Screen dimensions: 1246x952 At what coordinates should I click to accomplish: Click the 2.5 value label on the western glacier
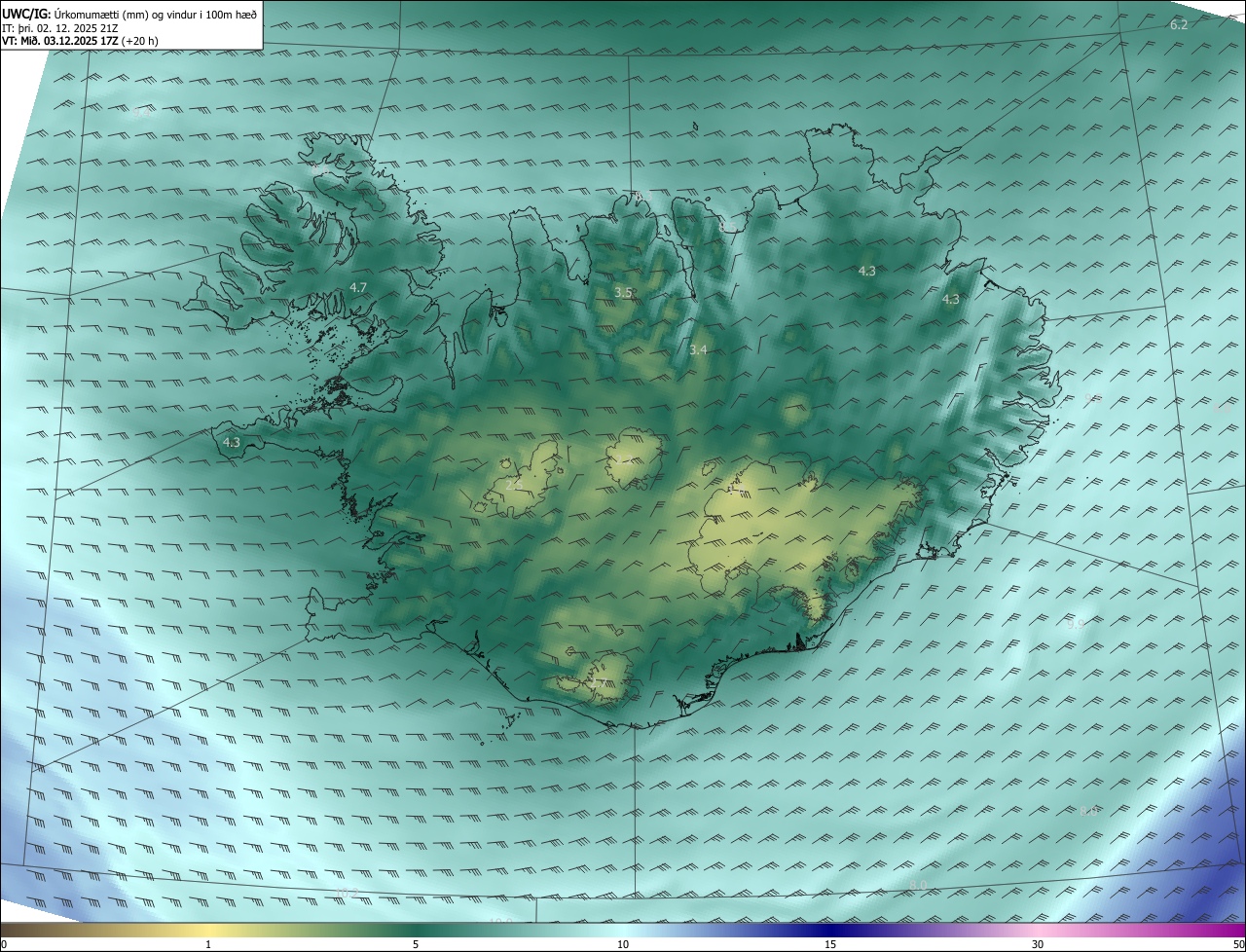(x=515, y=484)
